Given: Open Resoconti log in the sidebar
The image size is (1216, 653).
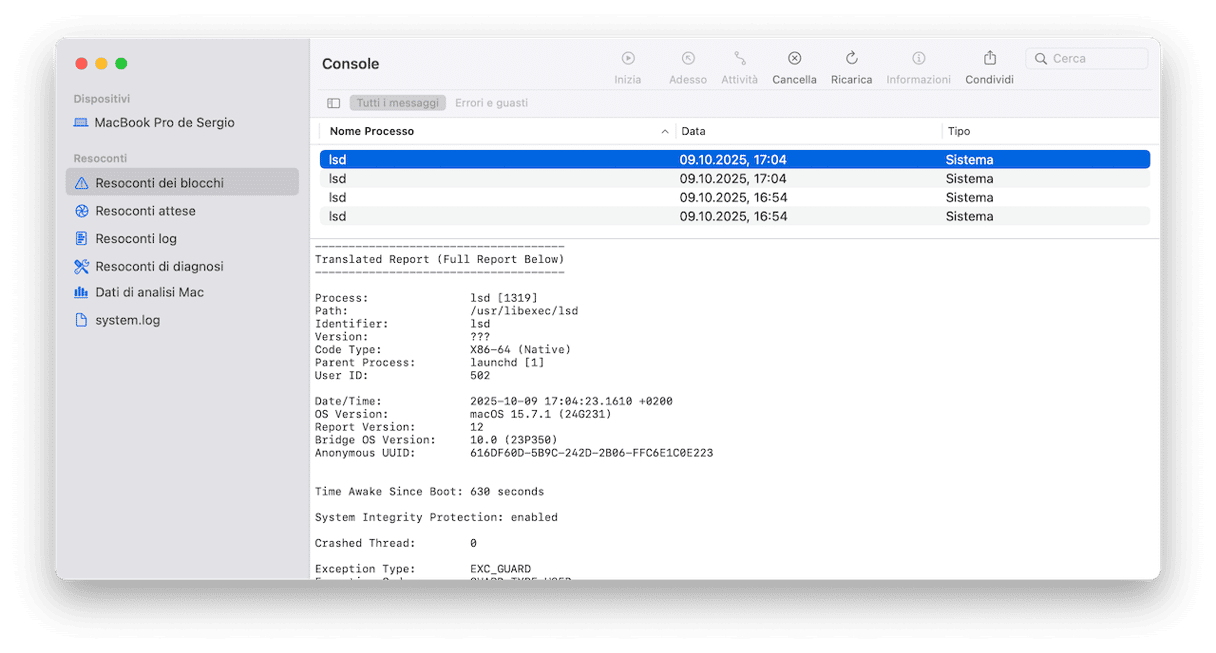Looking at the screenshot, I should click(136, 239).
